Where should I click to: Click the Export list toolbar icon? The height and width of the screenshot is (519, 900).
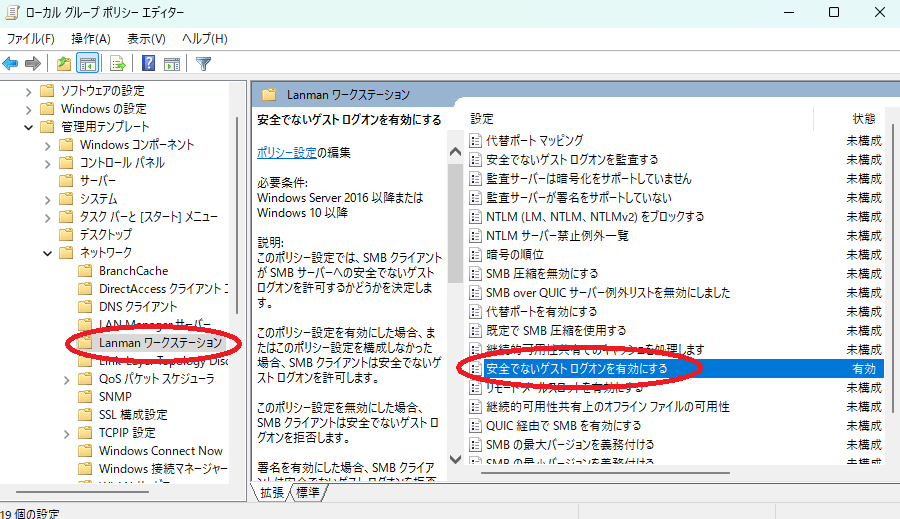tap(117, 64)
